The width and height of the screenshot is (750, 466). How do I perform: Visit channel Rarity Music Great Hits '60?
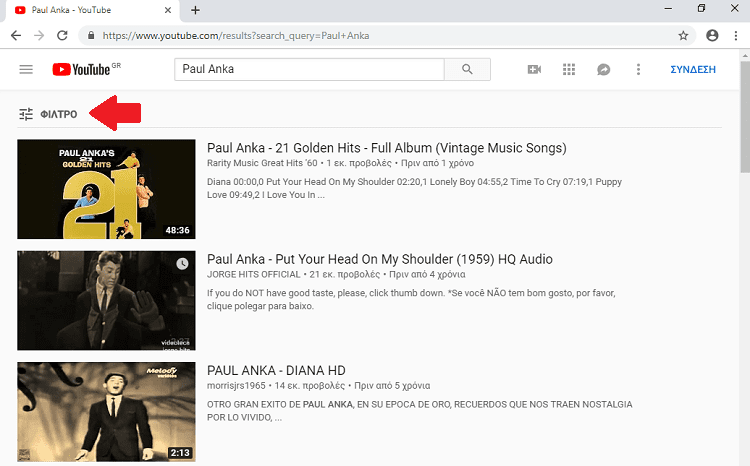[x=262, y=163]
